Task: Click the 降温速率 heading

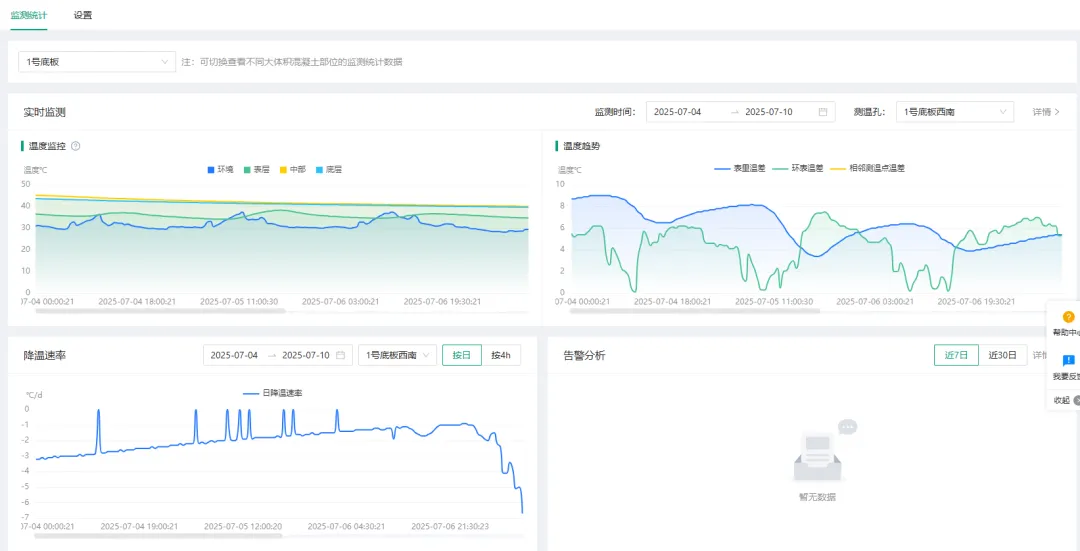Action: tap(45, 355)
